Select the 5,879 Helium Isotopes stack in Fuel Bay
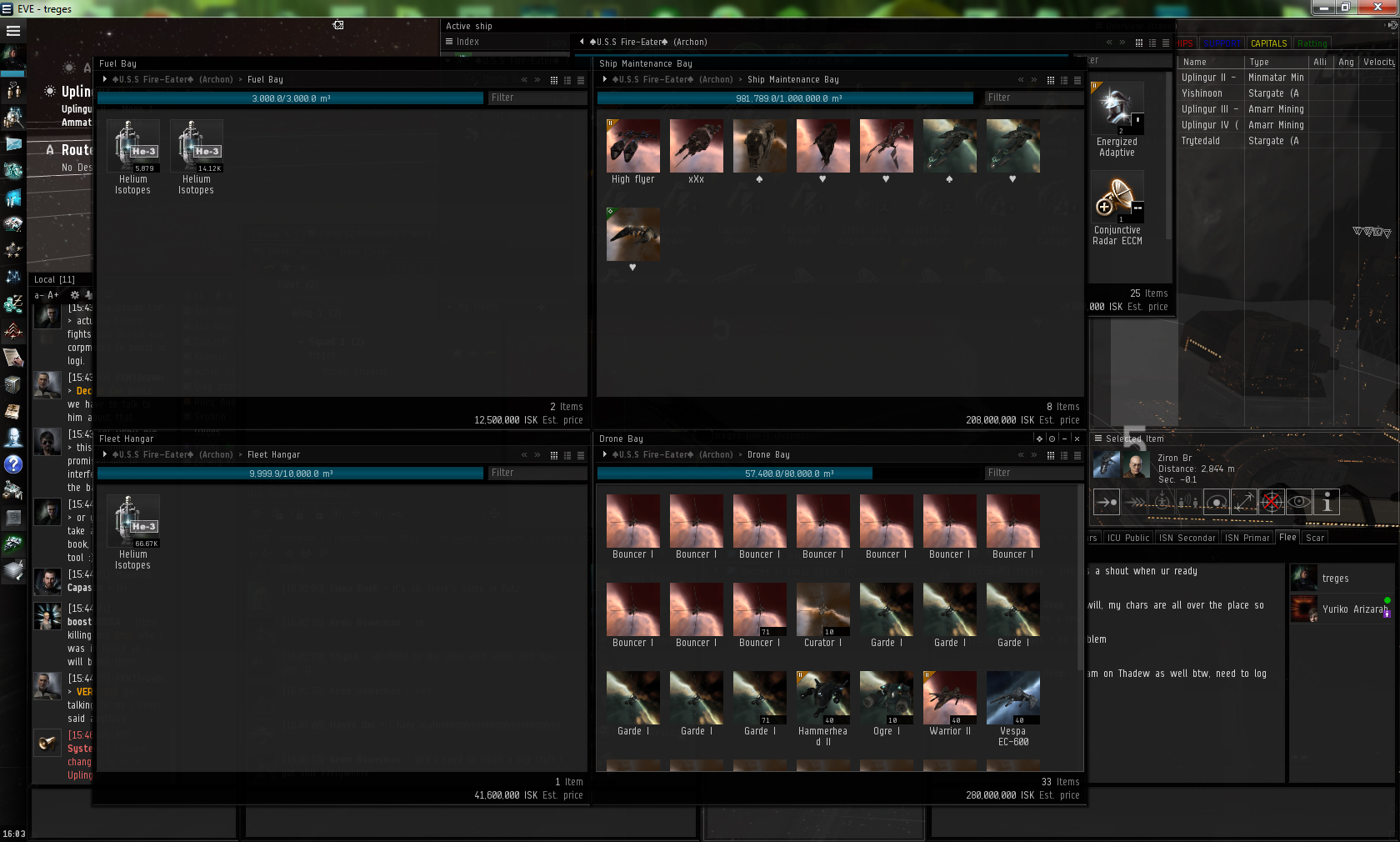 [133, 157]
